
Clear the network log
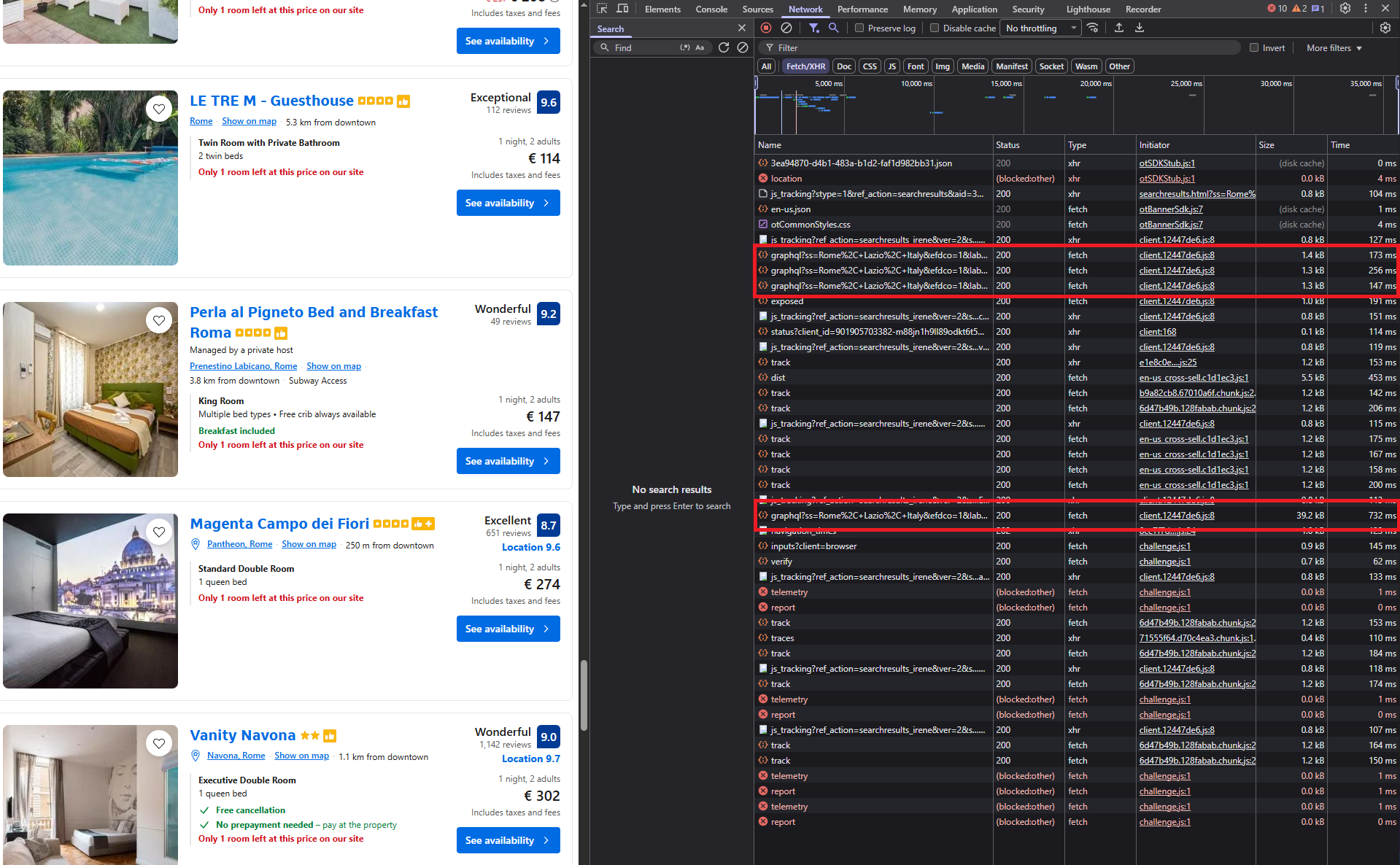pyautogui.click(x=786, y=28)
